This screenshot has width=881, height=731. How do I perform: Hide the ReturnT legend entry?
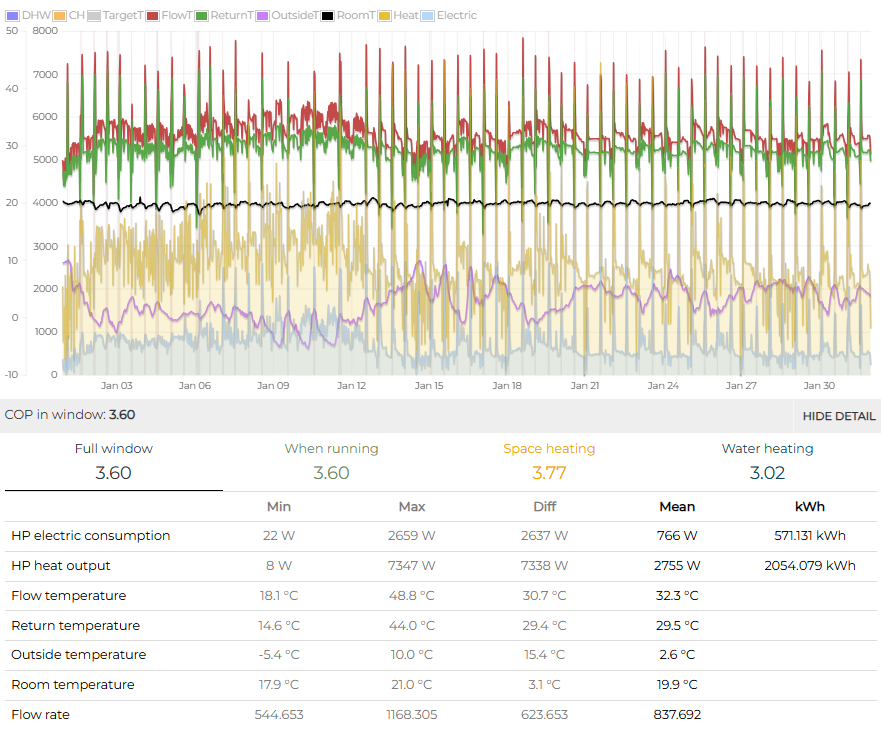pos(201,16)
